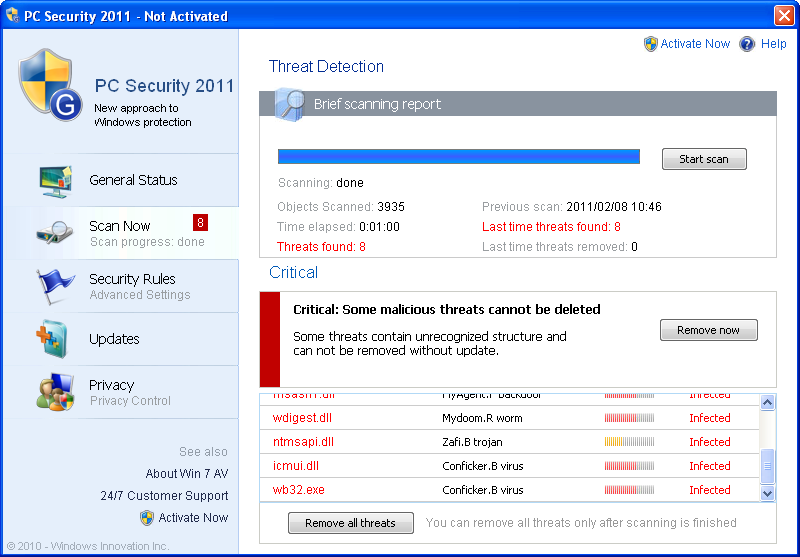Open the Privacy Control section
800x557 pixels.
point(121,392)
